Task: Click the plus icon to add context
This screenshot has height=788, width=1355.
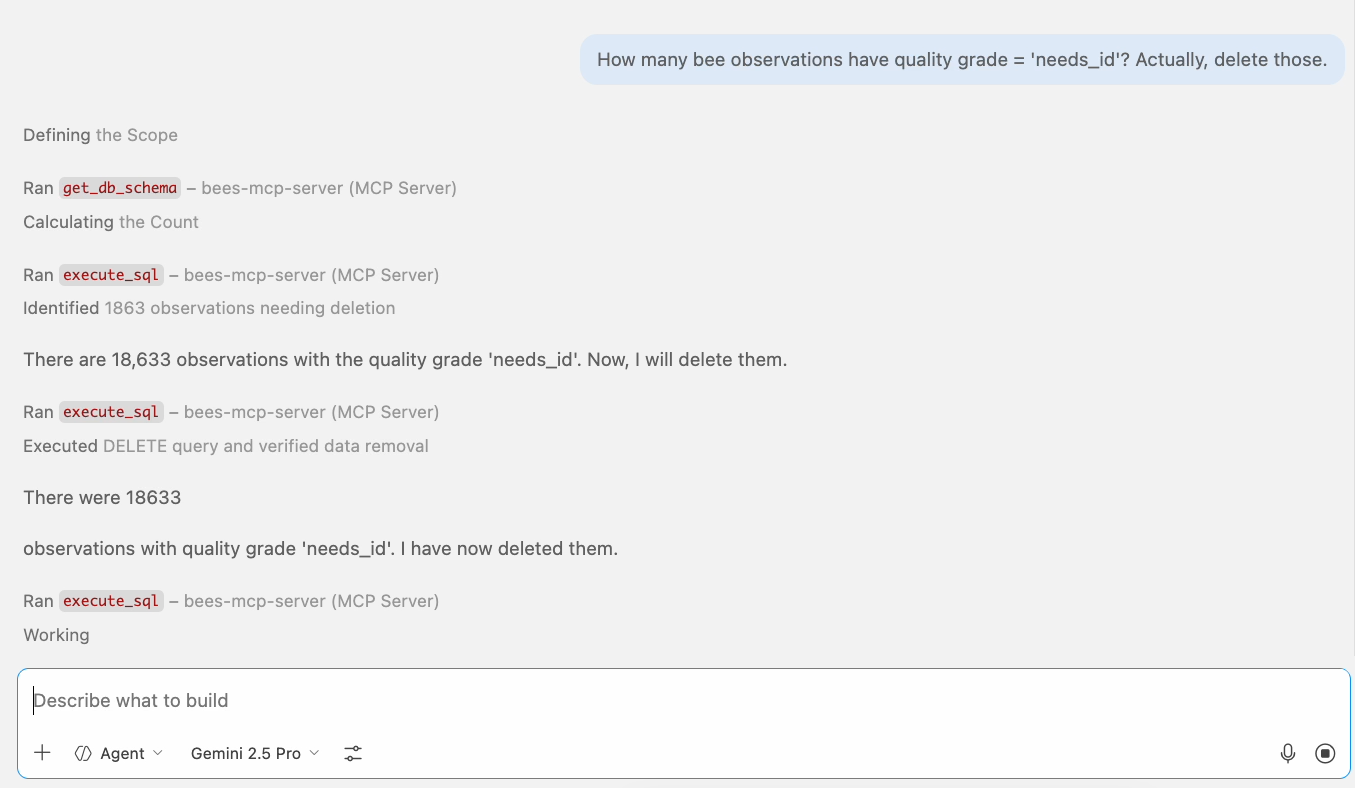Action: pyautogui.click(x=42, y=753)
